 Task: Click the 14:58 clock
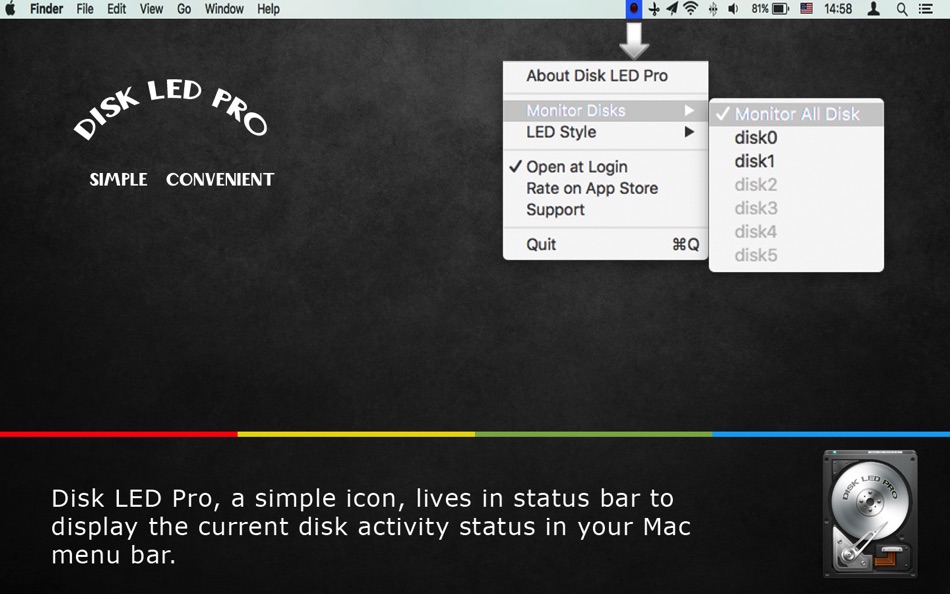[x=838, y=9]
